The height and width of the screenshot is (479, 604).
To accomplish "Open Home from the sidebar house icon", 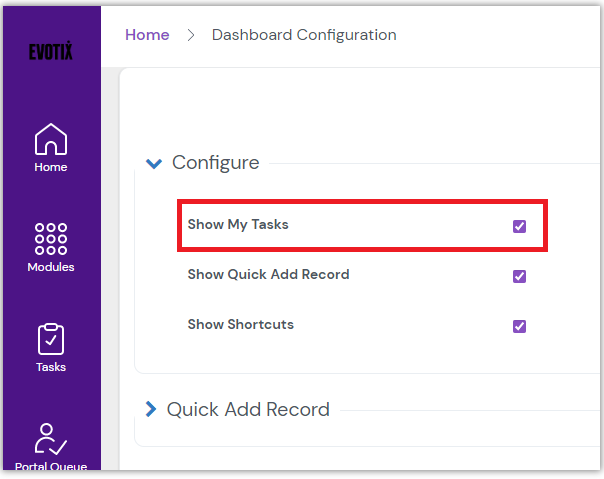I will point(50,140).
